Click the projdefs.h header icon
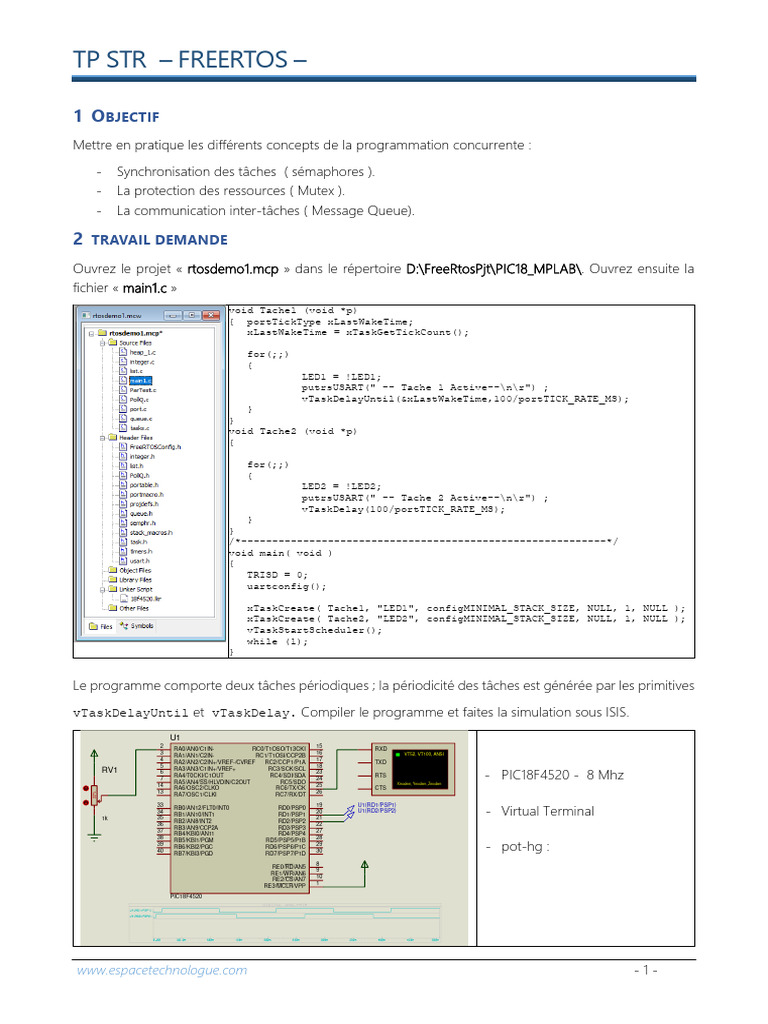768x1024 pixels. 123,504
